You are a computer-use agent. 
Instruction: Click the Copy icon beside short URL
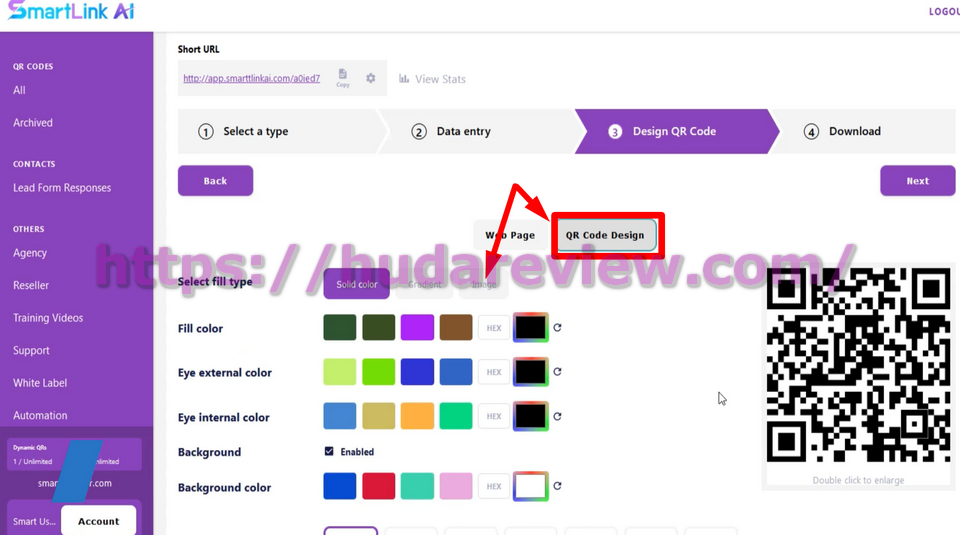[x=343, y=77]
